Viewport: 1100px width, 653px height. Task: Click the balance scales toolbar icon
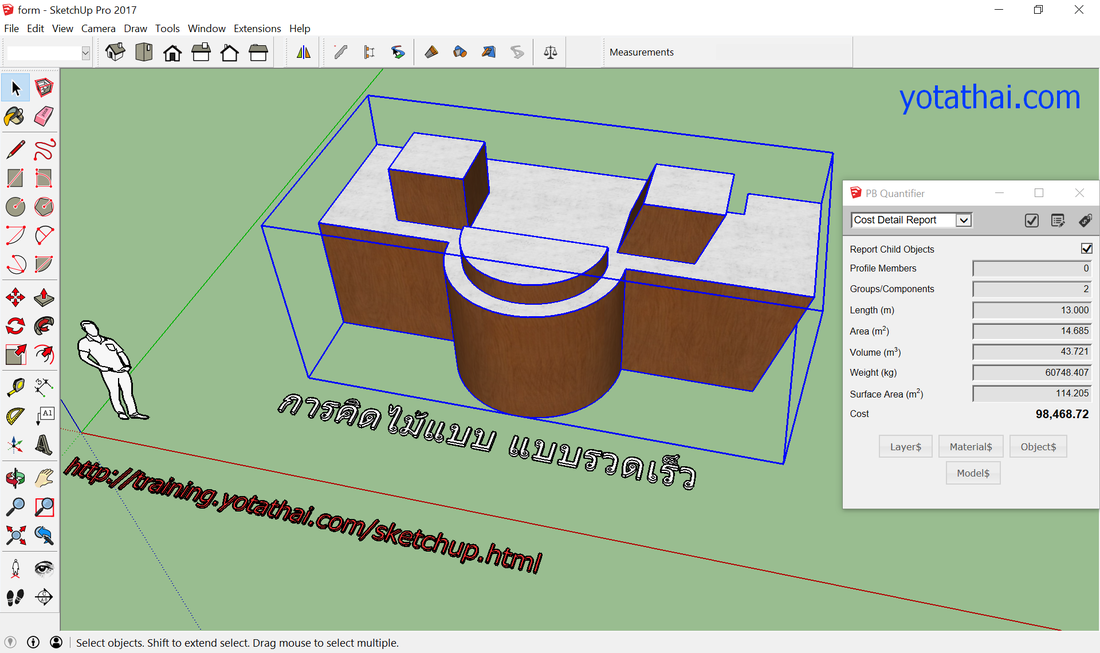point(550,52)
